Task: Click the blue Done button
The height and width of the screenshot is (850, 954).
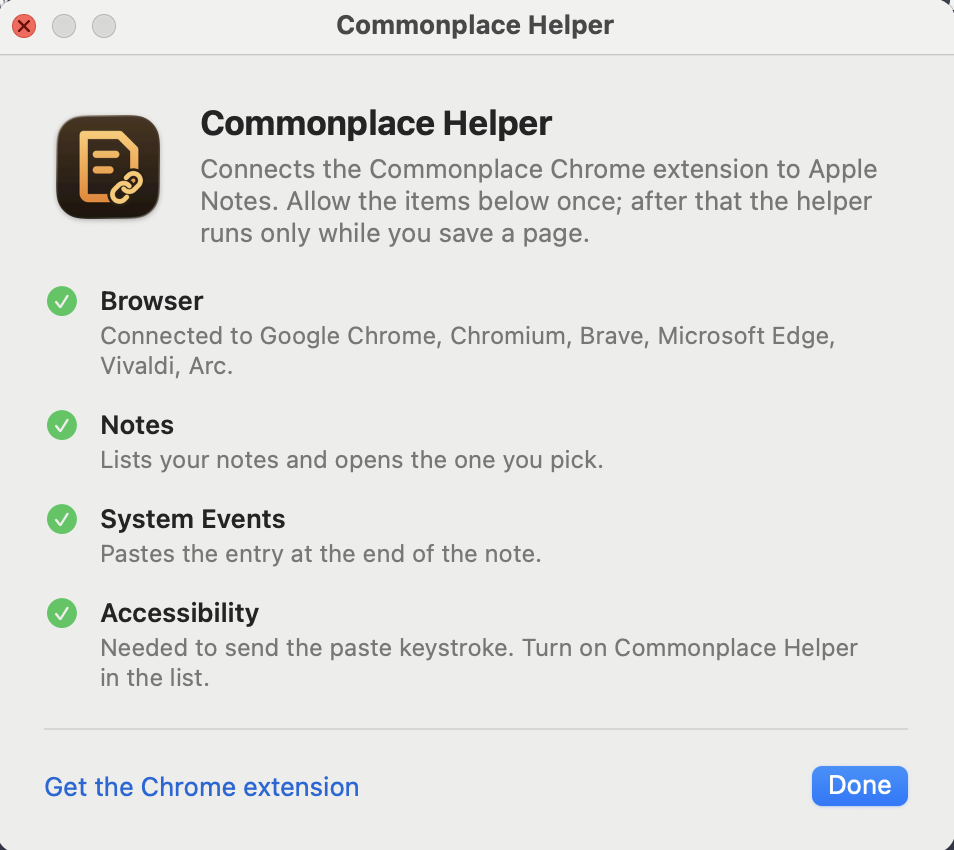Action: (x=860, y=786)
